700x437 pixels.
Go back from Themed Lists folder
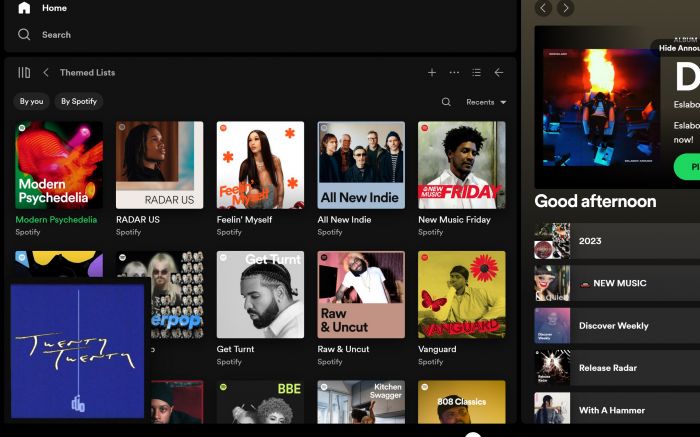(x=46, y=72)
